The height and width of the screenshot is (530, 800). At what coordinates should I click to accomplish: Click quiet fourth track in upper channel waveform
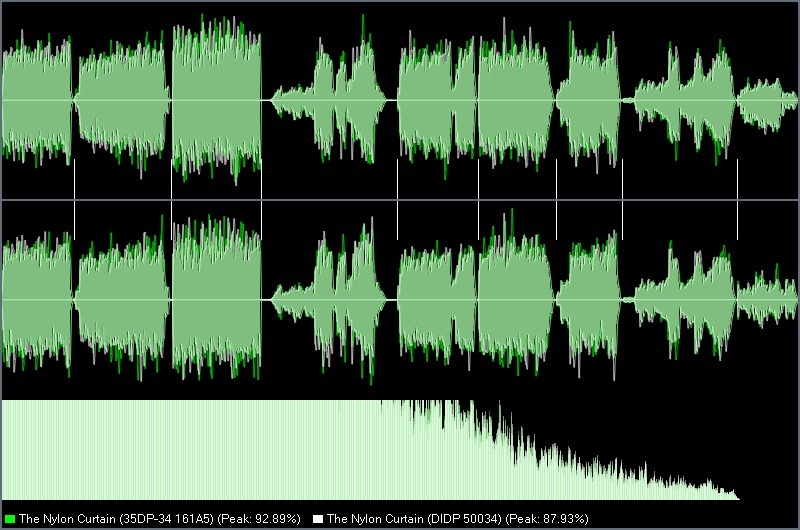[329, 100]
